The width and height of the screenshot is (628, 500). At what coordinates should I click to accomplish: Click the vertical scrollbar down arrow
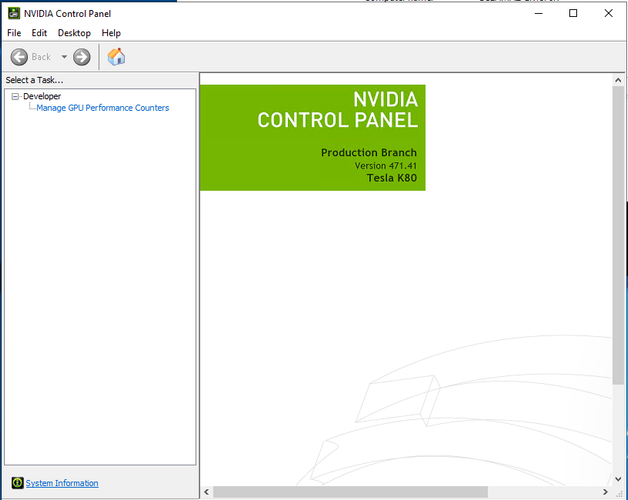pos(617,478)
